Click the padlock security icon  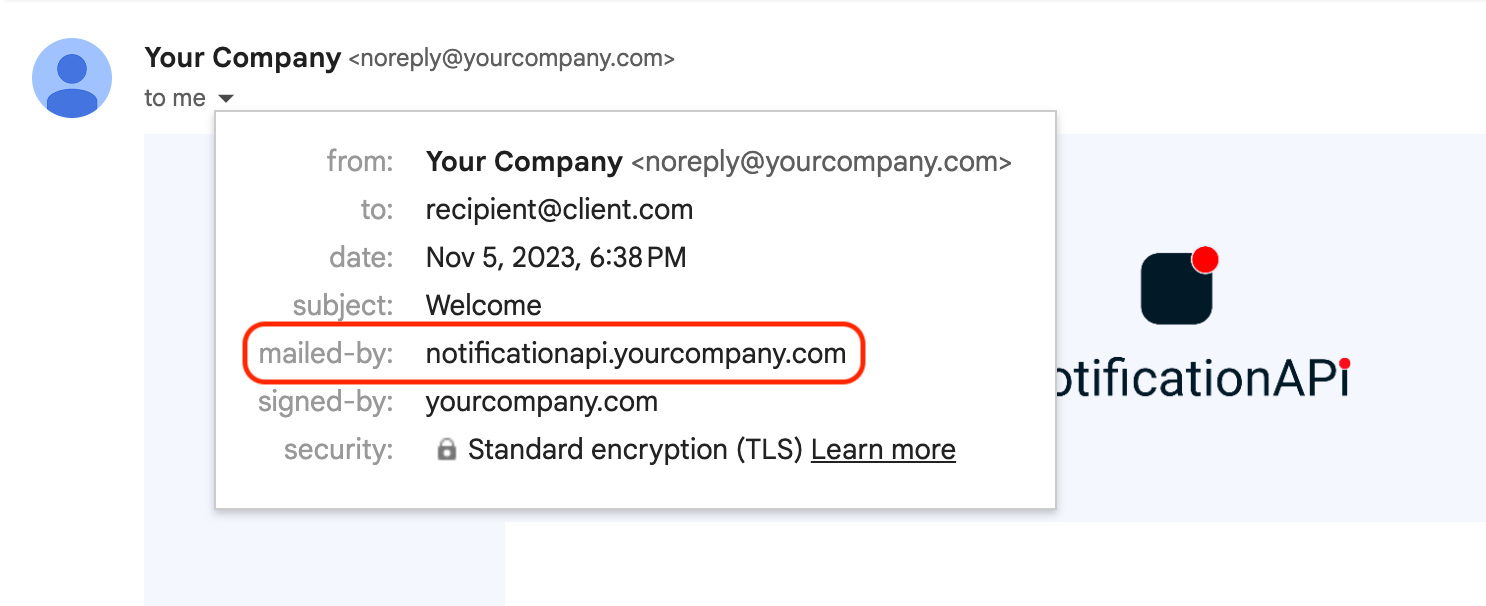447,450
